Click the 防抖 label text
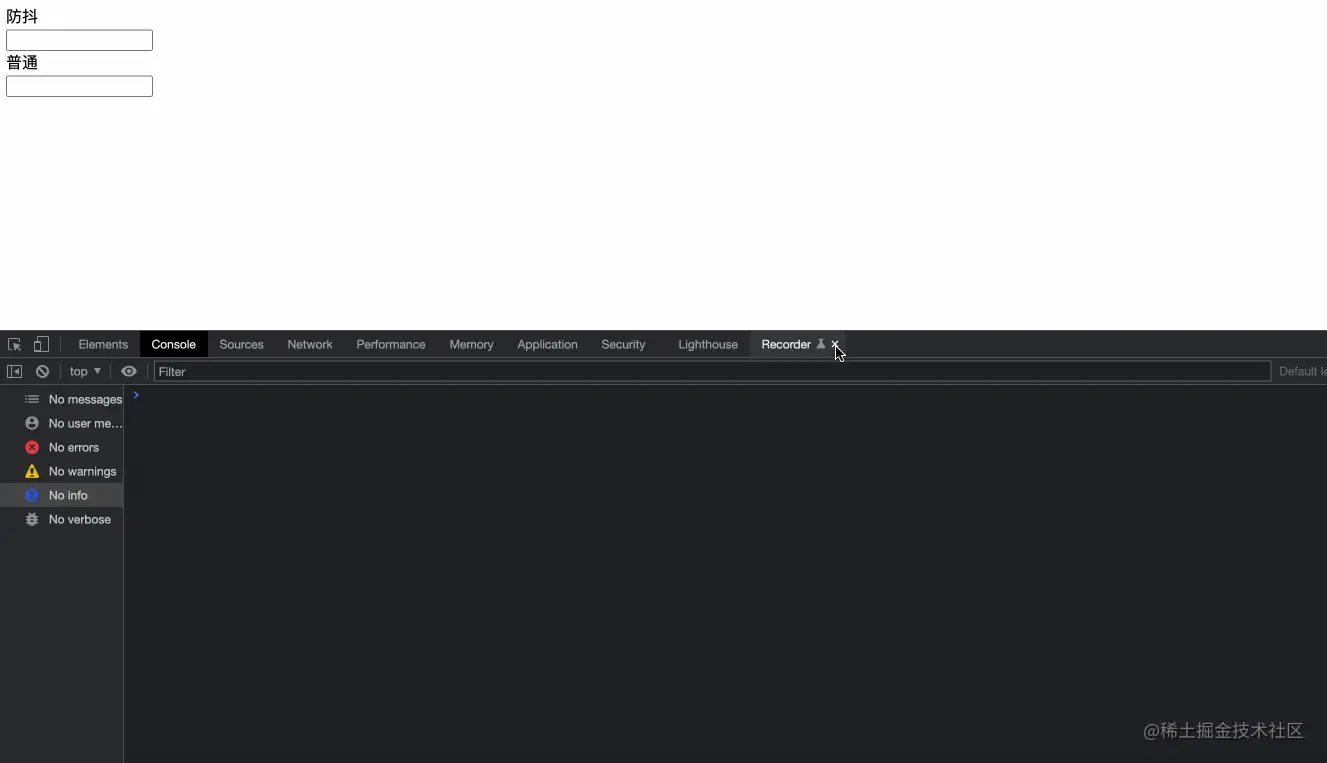Image resolution: width=1327 pixels, height=763 pixels. pos(22,17)
